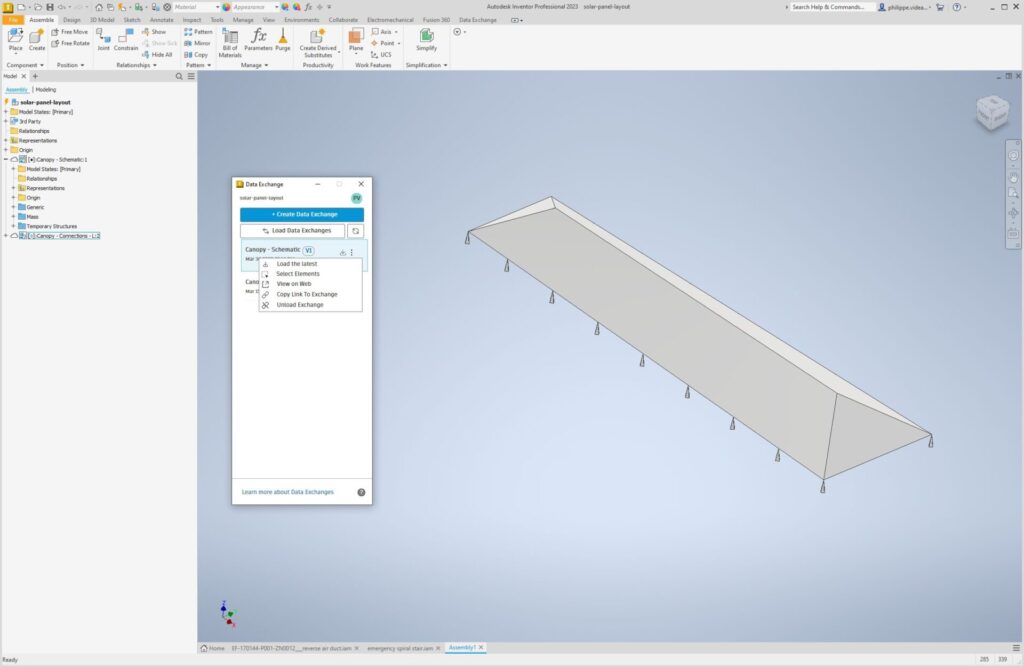The image size is (1024, 667).
Task: Toggle Hide All relationships visibility
Action: (x=158, y=55)
